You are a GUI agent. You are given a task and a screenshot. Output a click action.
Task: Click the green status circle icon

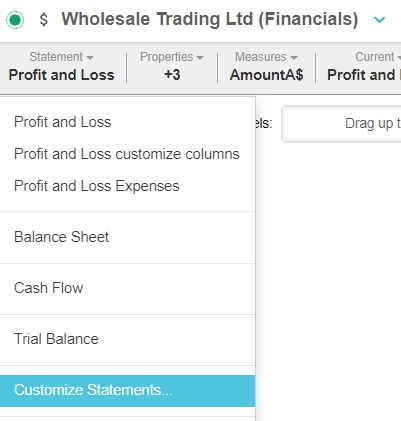(x=15, y=20)
